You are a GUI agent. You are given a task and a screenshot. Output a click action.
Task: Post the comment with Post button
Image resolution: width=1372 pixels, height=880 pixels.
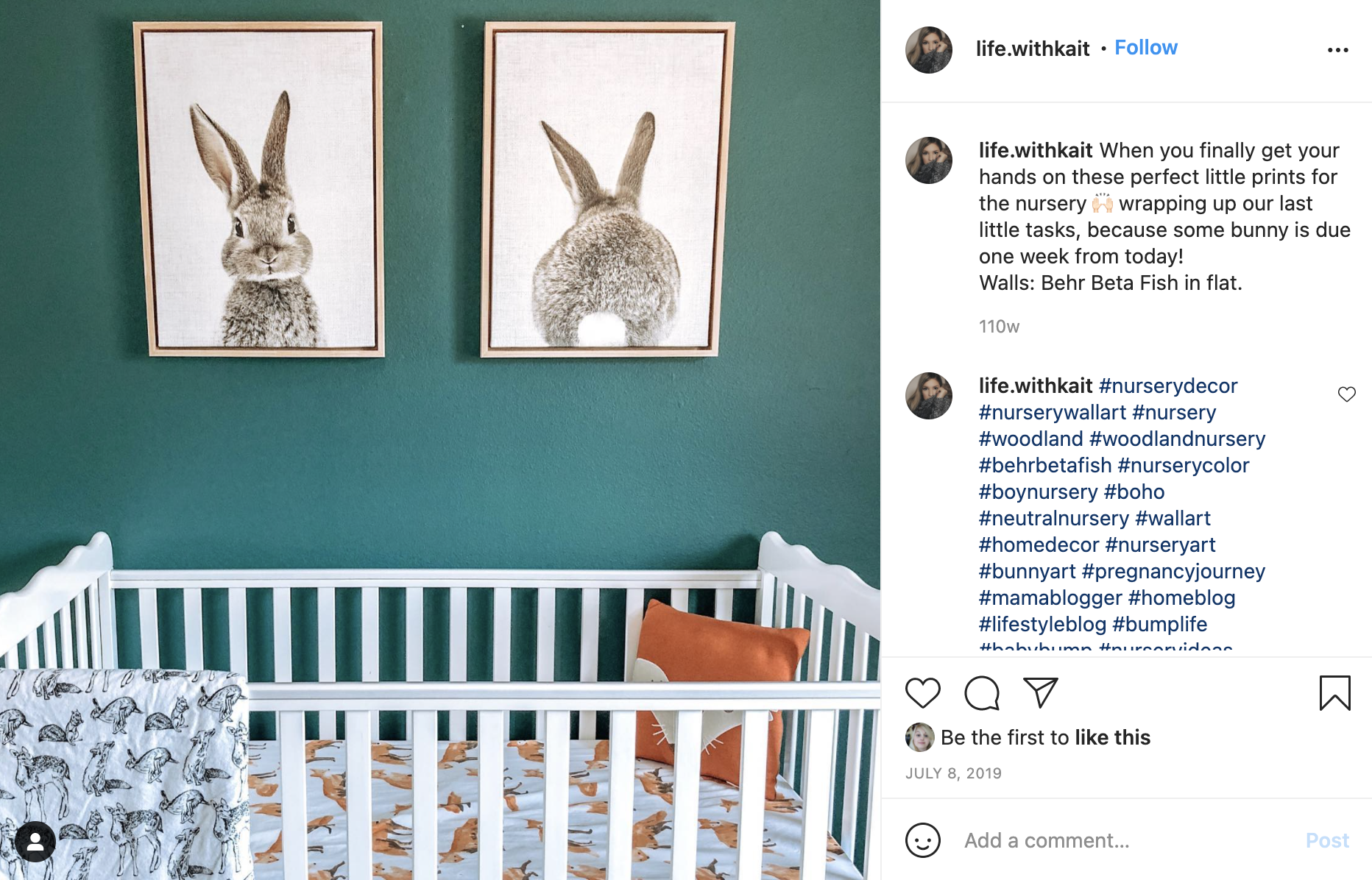[x=1327, y=840]
